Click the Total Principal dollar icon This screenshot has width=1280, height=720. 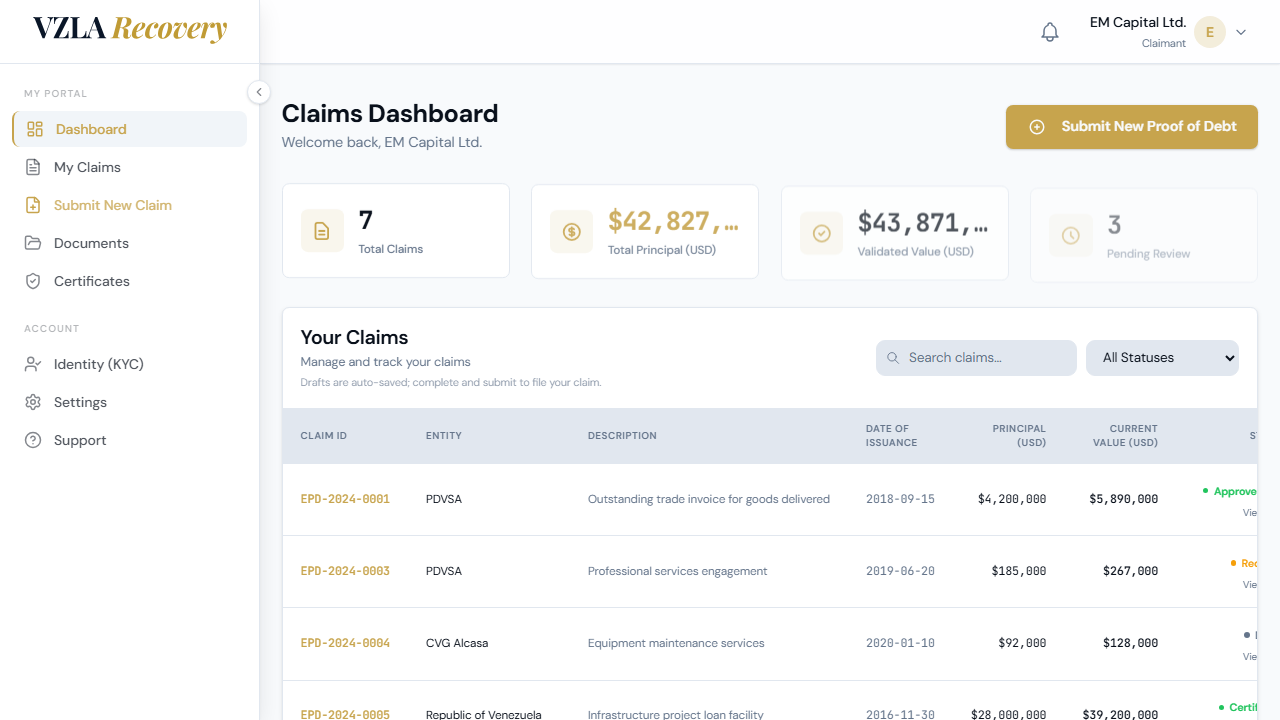point(572,232)
